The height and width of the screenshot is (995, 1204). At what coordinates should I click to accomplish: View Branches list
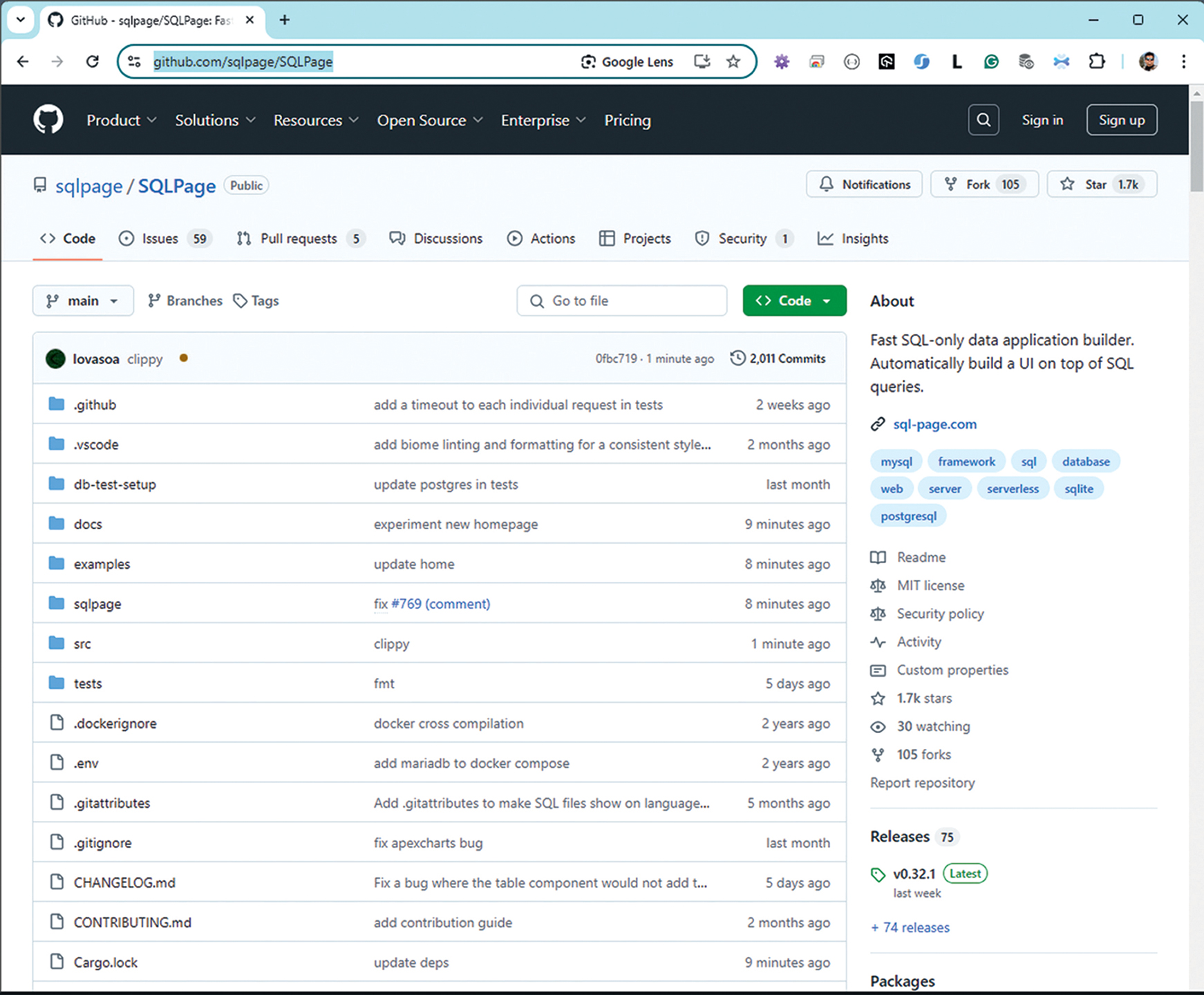click(185, 301)
